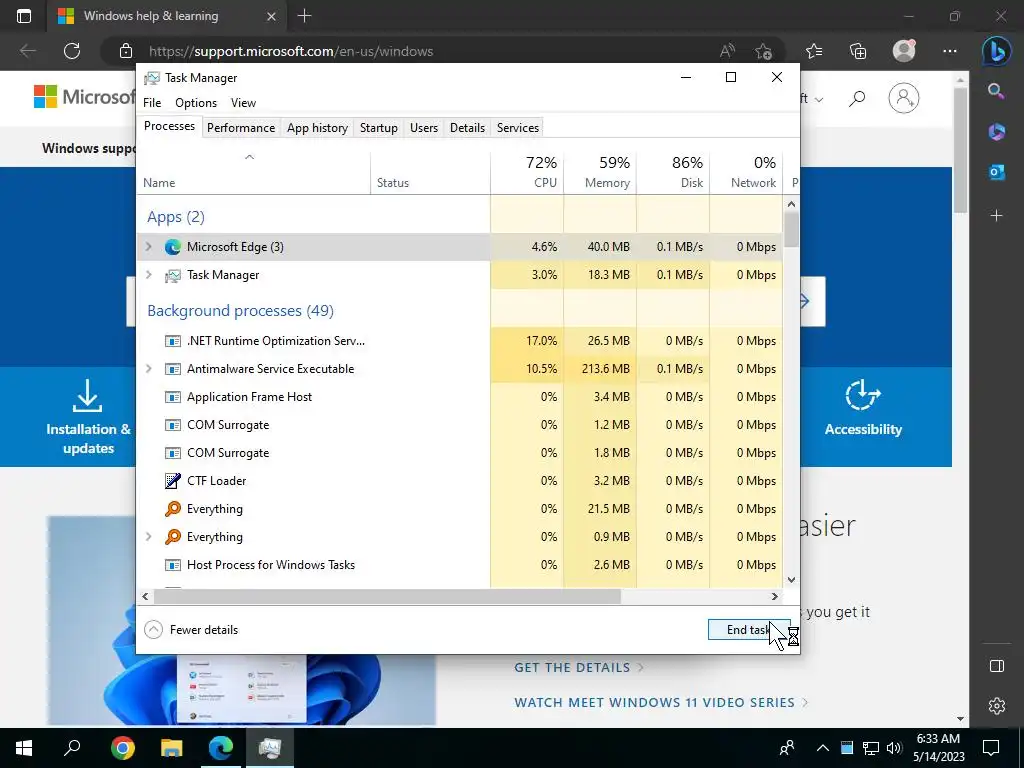
Task: Click WATCH MEET WINDOWS 11 VIDEO SERIES link
Action: tap(661, 703)
